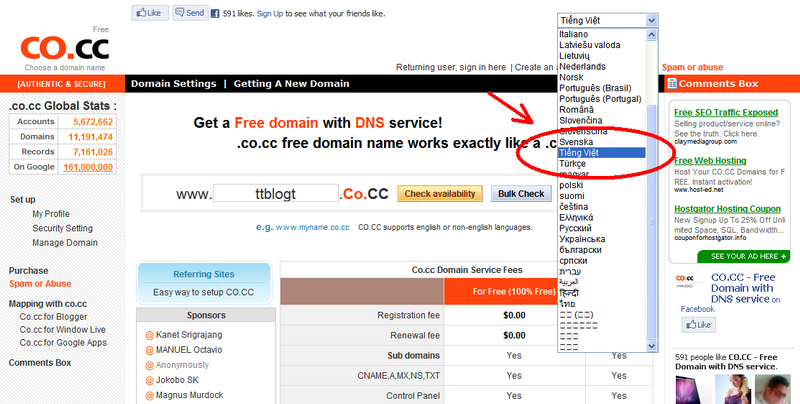This screenshot has height=404, width=800.
Task: Click the language list scrollbar thumb
Action: pyautogui.click(x=652, y=222)
